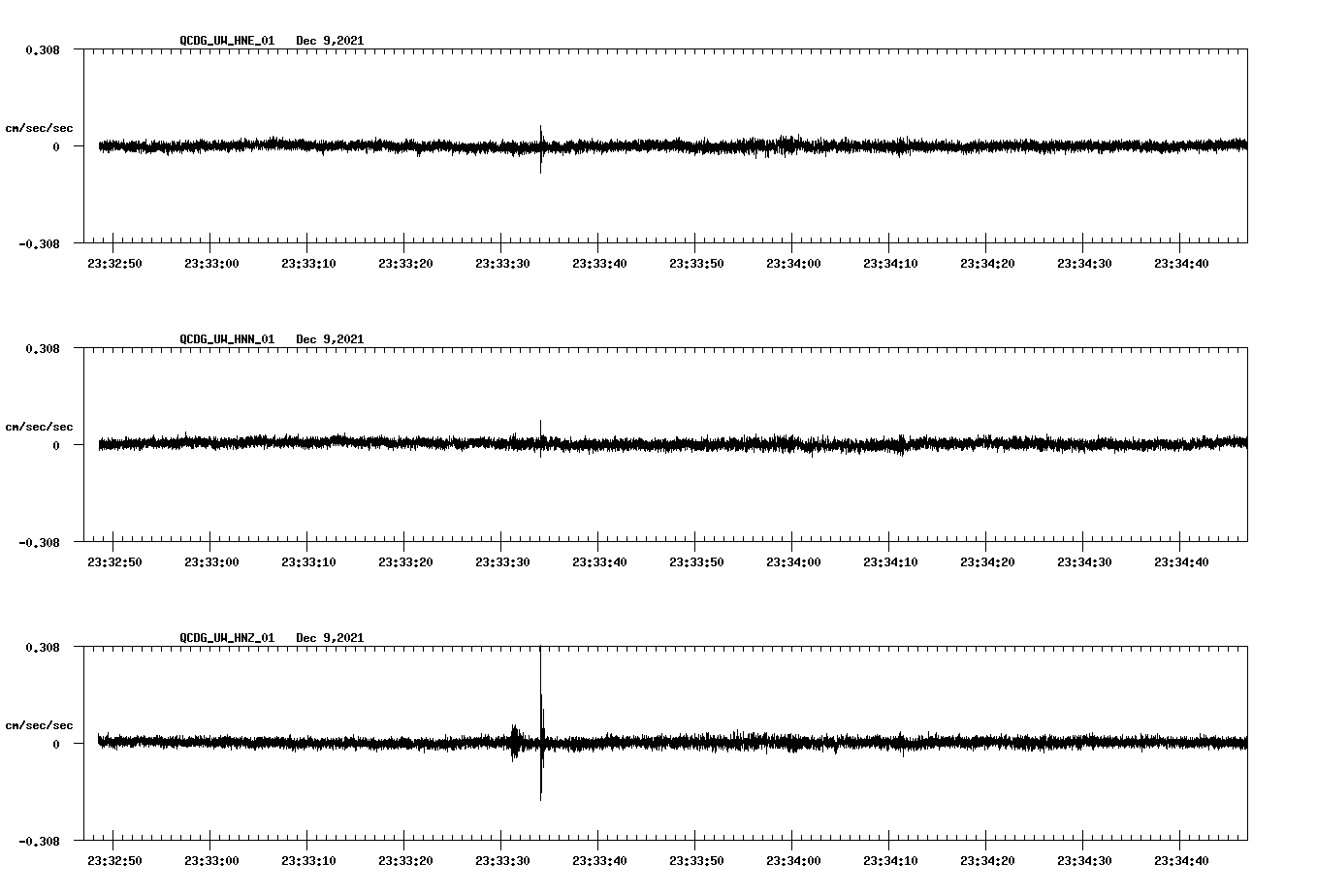Image resolution: width=1317 pixels, height=896 pixels.
Task: Click the 23:34:20 time label under HNZ plot
Action: tap(987, 861)
